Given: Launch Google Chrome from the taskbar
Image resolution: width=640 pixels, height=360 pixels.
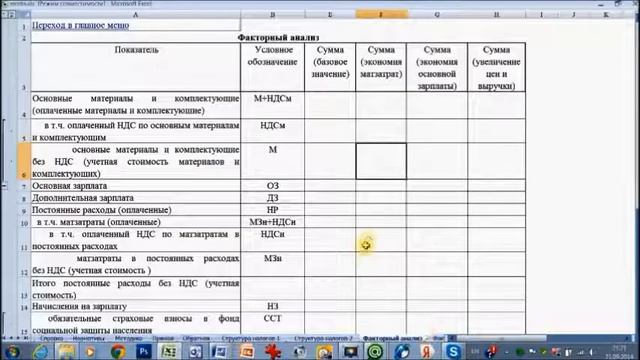Looking at the screenshot, I should point(118,351).
